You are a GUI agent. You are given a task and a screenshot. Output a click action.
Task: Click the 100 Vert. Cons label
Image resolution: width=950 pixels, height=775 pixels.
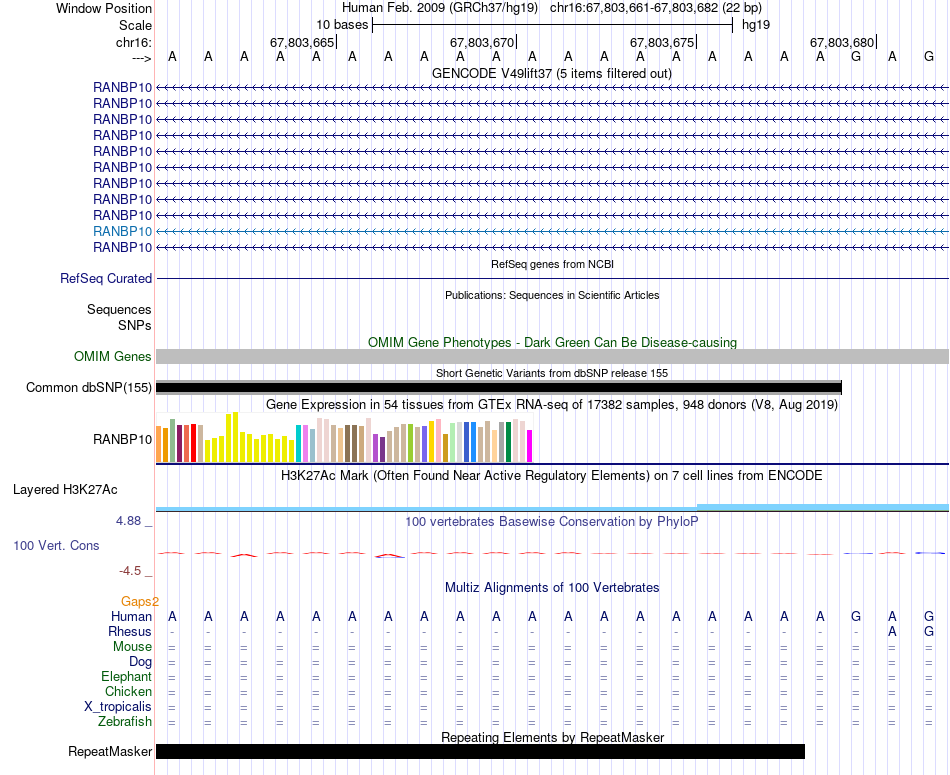coord(56,545)
